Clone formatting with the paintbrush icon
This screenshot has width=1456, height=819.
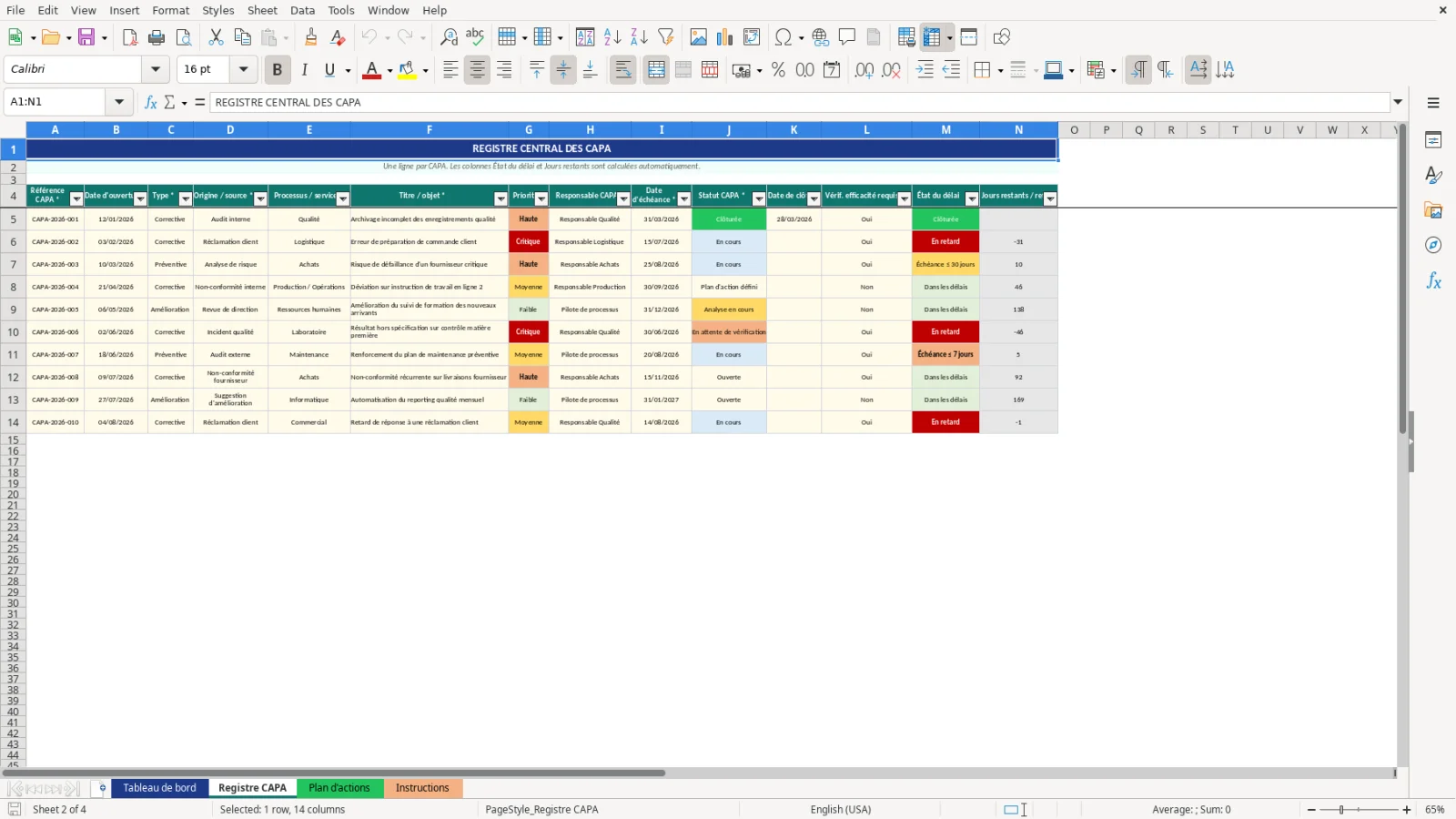(x=311, y=37)
